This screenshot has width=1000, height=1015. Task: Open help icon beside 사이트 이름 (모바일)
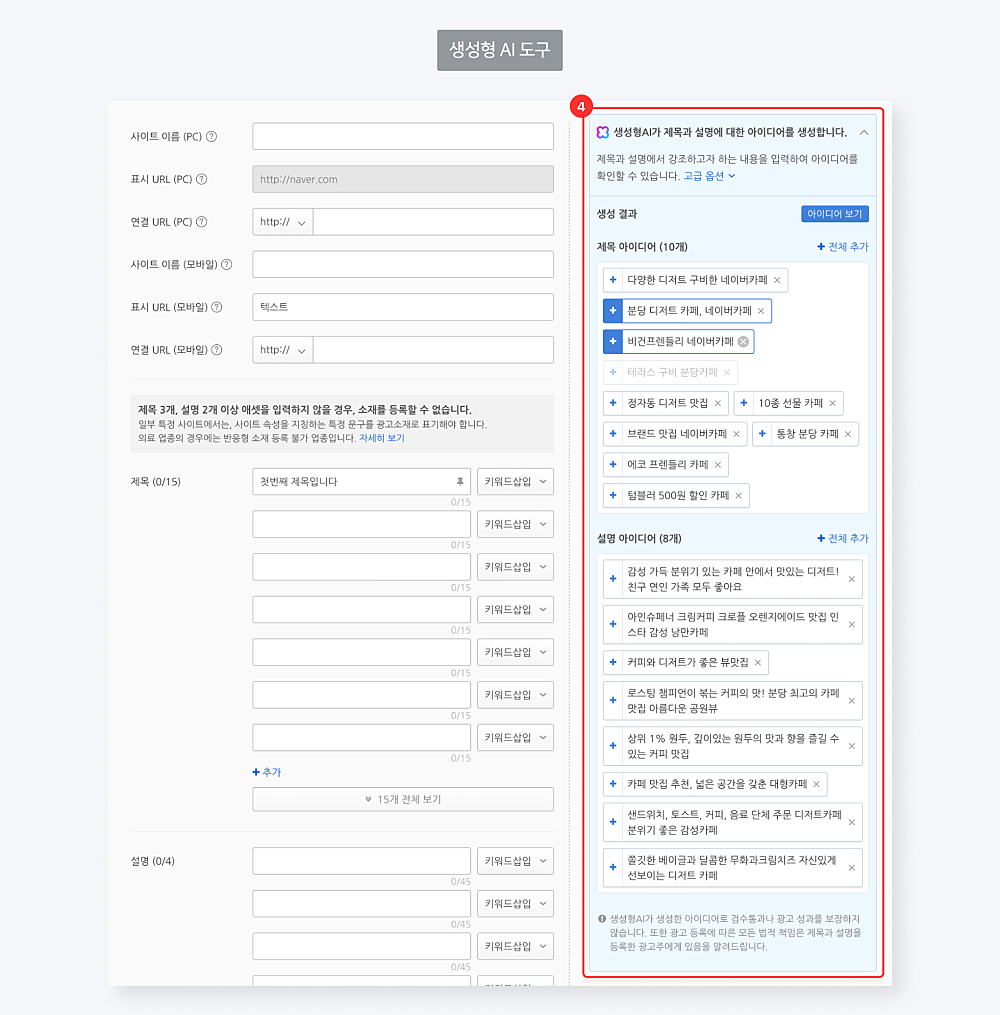[227, 265]
